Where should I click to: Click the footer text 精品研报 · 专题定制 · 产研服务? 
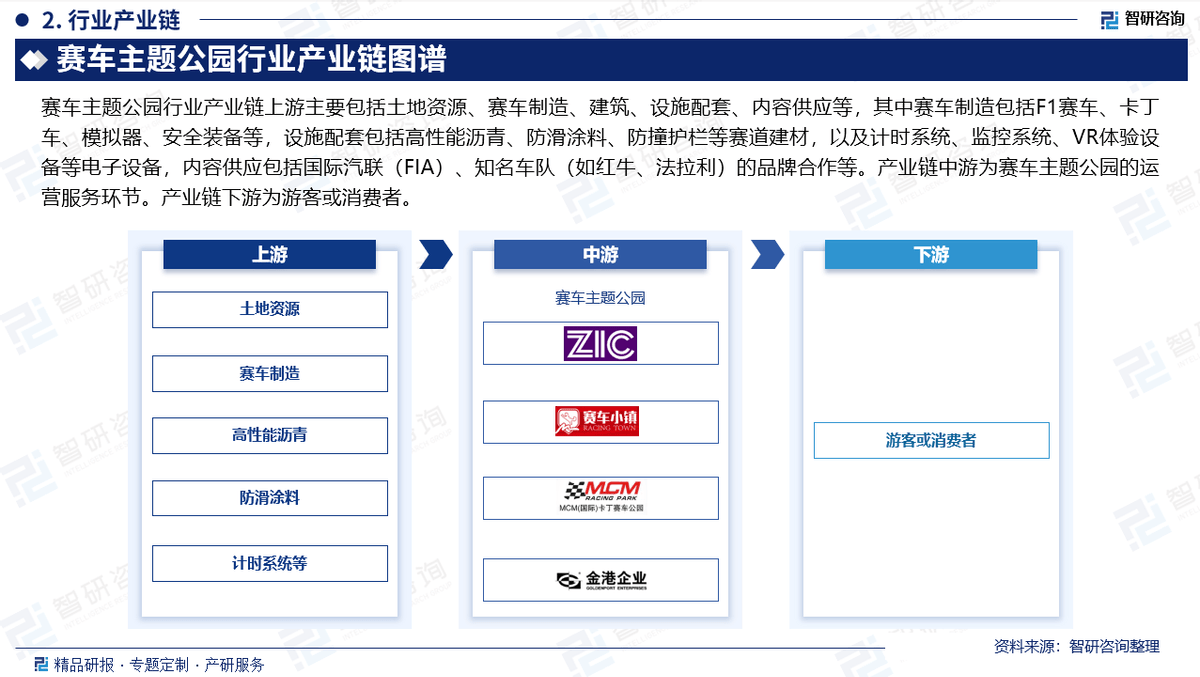[159, 664]
